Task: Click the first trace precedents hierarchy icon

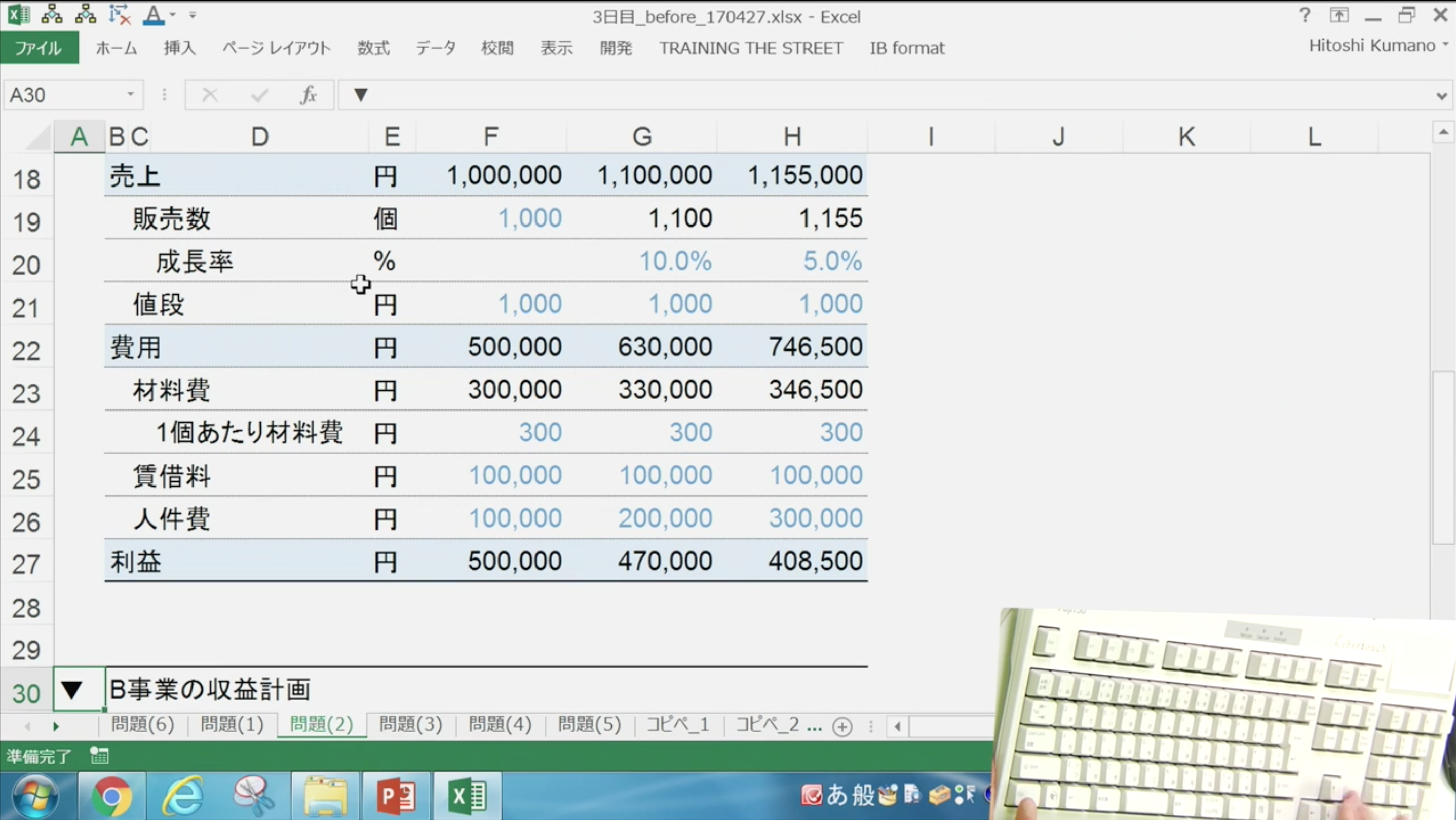Action: click(x=52, y=14)
